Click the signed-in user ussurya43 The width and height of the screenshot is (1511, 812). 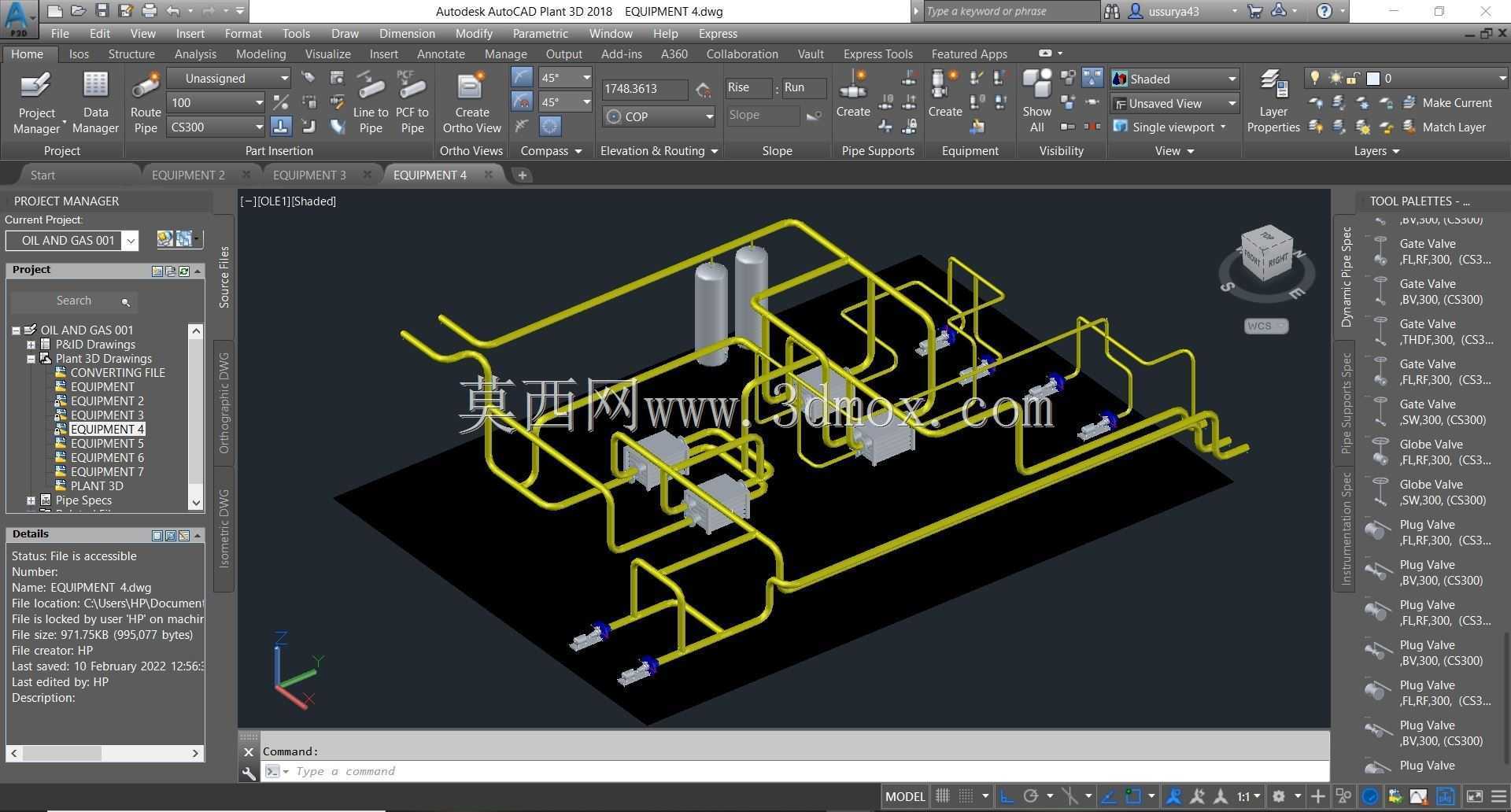point(1173,11)
